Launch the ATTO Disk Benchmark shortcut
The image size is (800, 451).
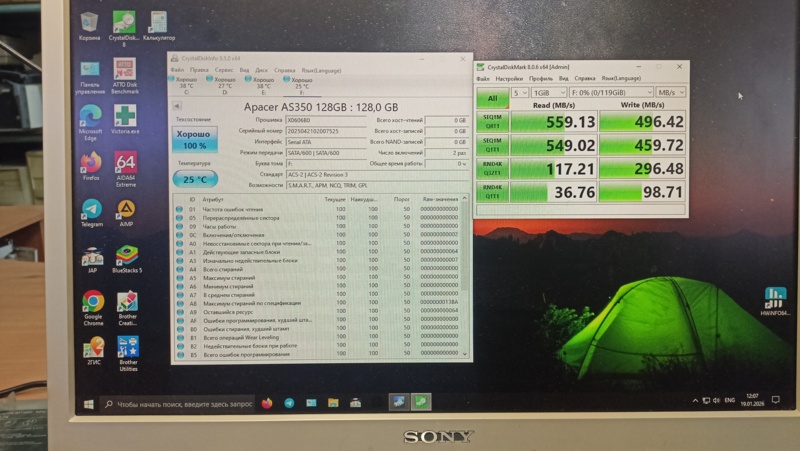click(x=124, y=76)
